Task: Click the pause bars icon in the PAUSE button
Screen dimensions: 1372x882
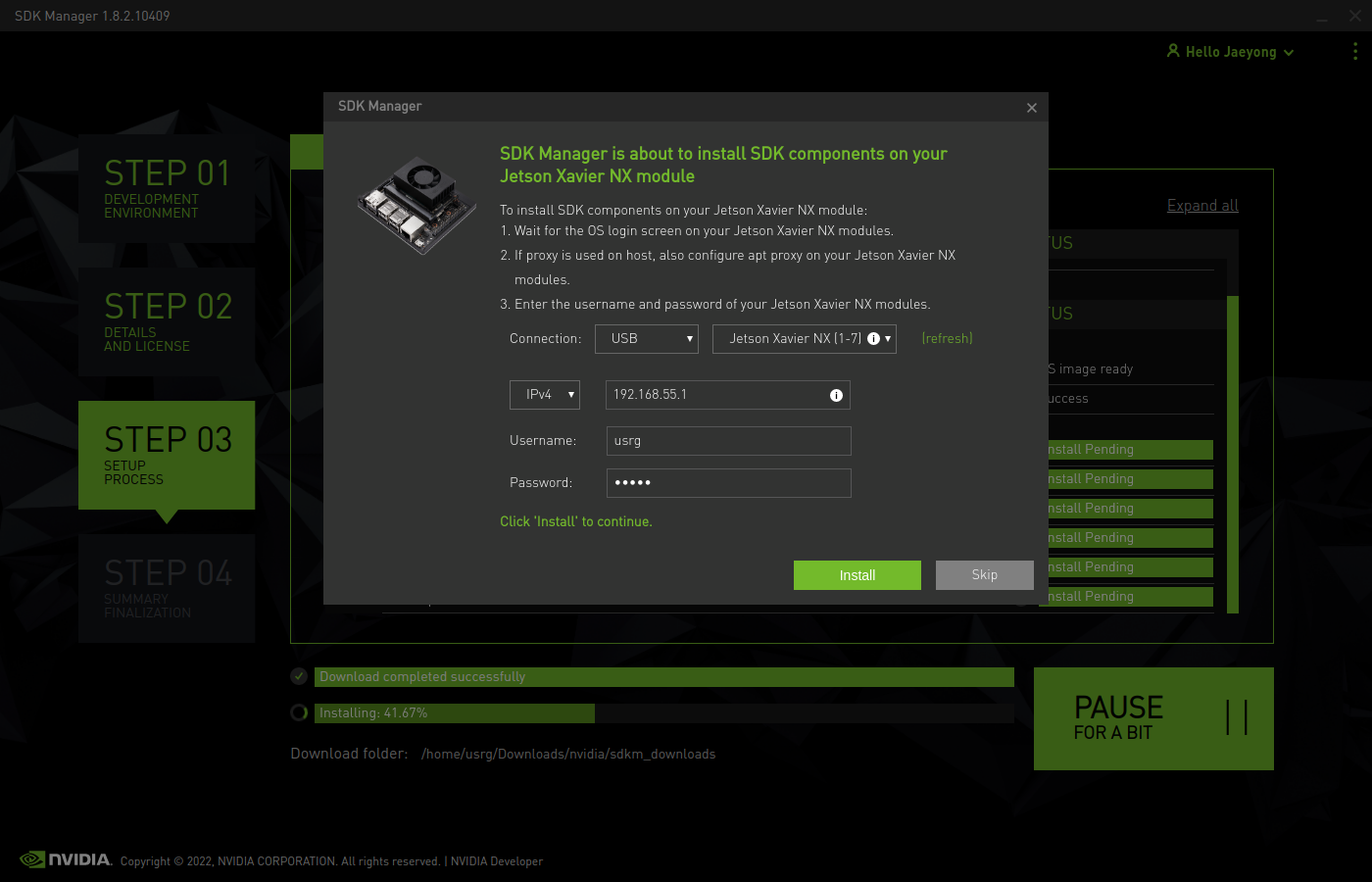Action: (x=1237, y=717)
